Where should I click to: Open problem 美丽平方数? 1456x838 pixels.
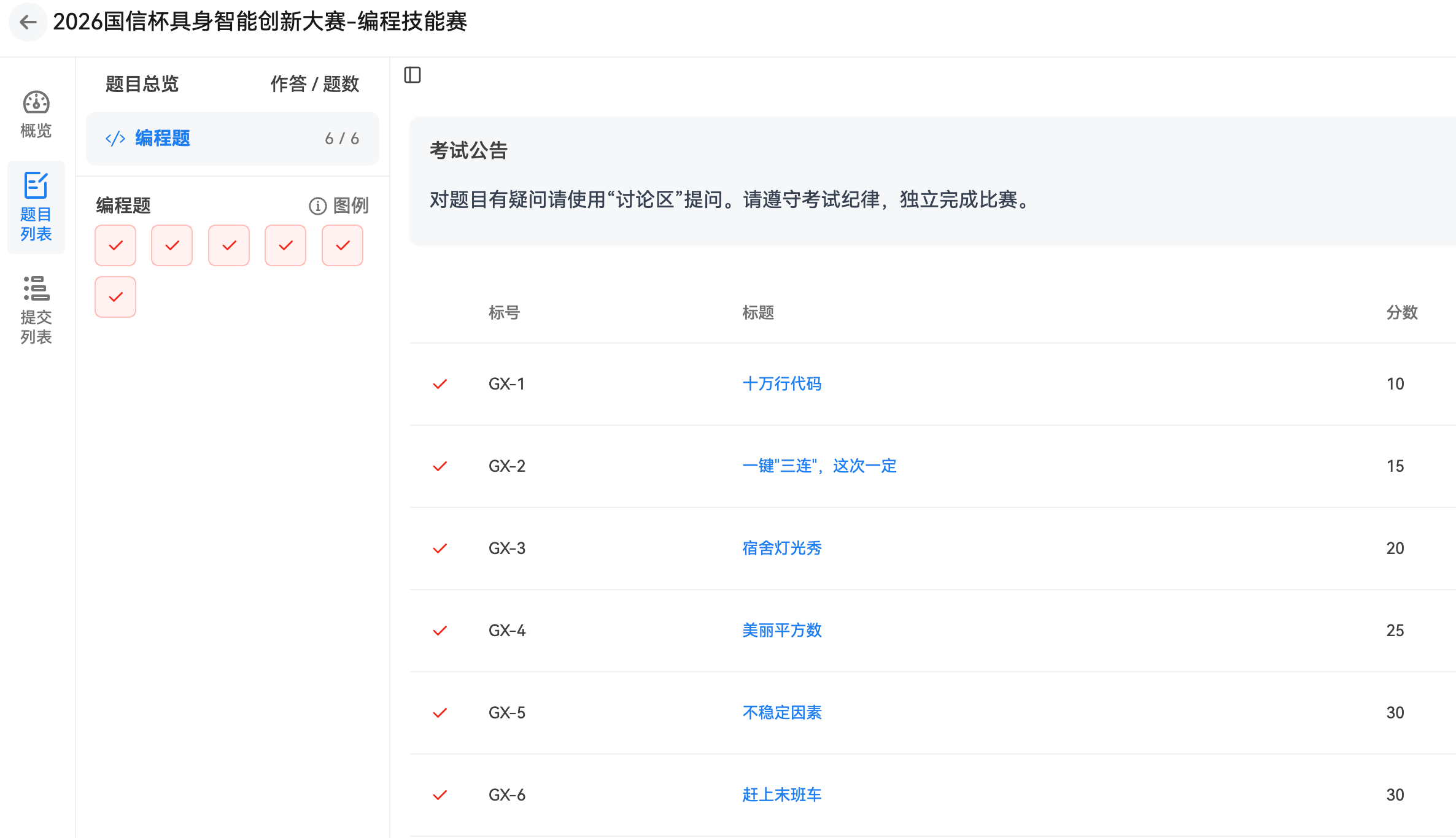(x=782, y=631)
